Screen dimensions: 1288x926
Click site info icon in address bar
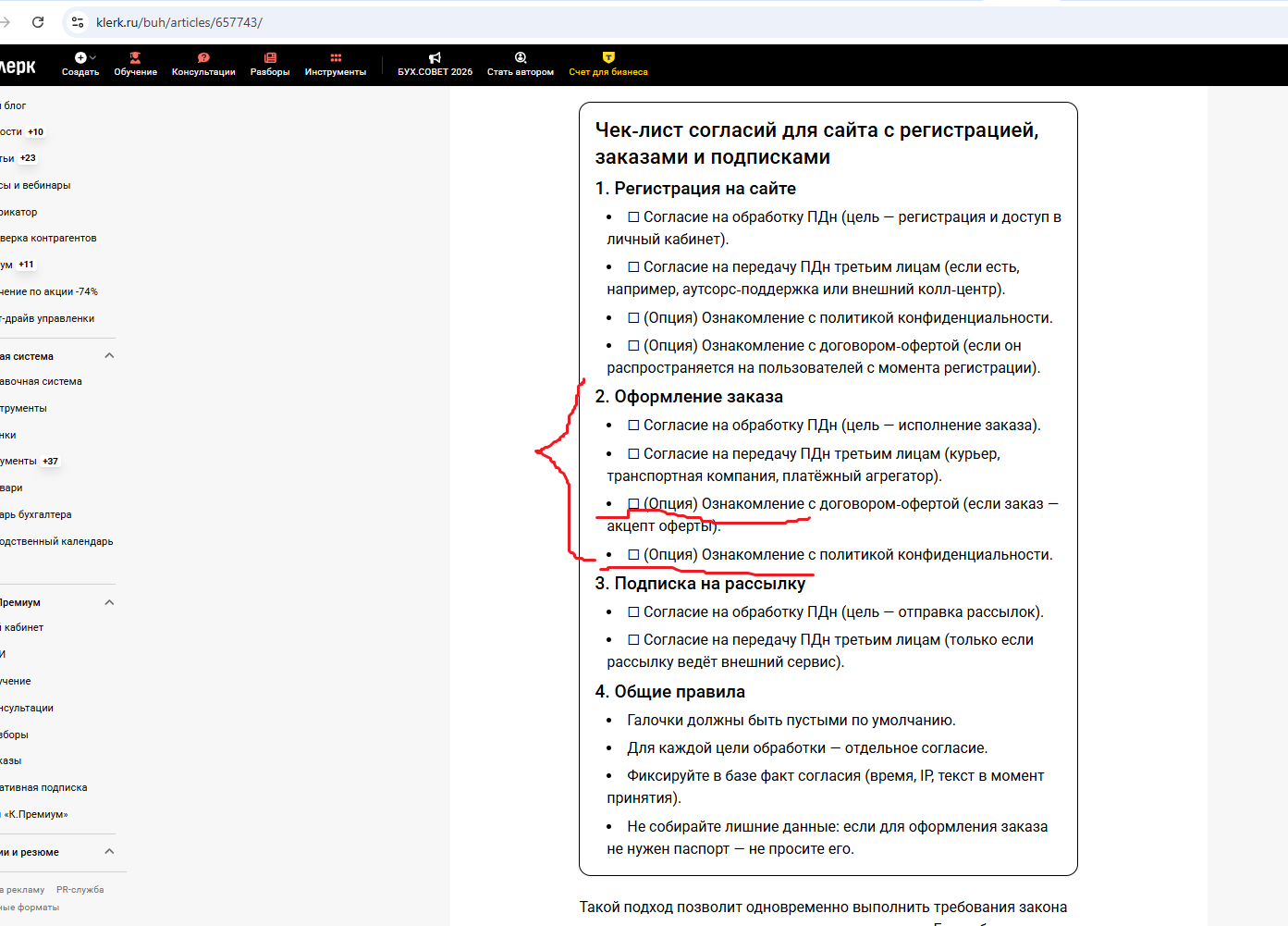[79, 22]
